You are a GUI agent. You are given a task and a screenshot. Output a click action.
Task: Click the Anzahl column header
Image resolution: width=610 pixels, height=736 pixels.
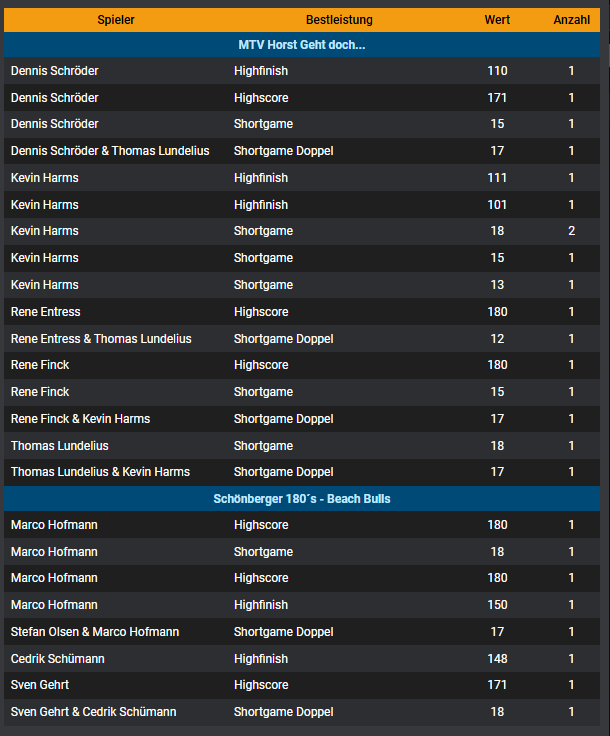coord(571,20)
